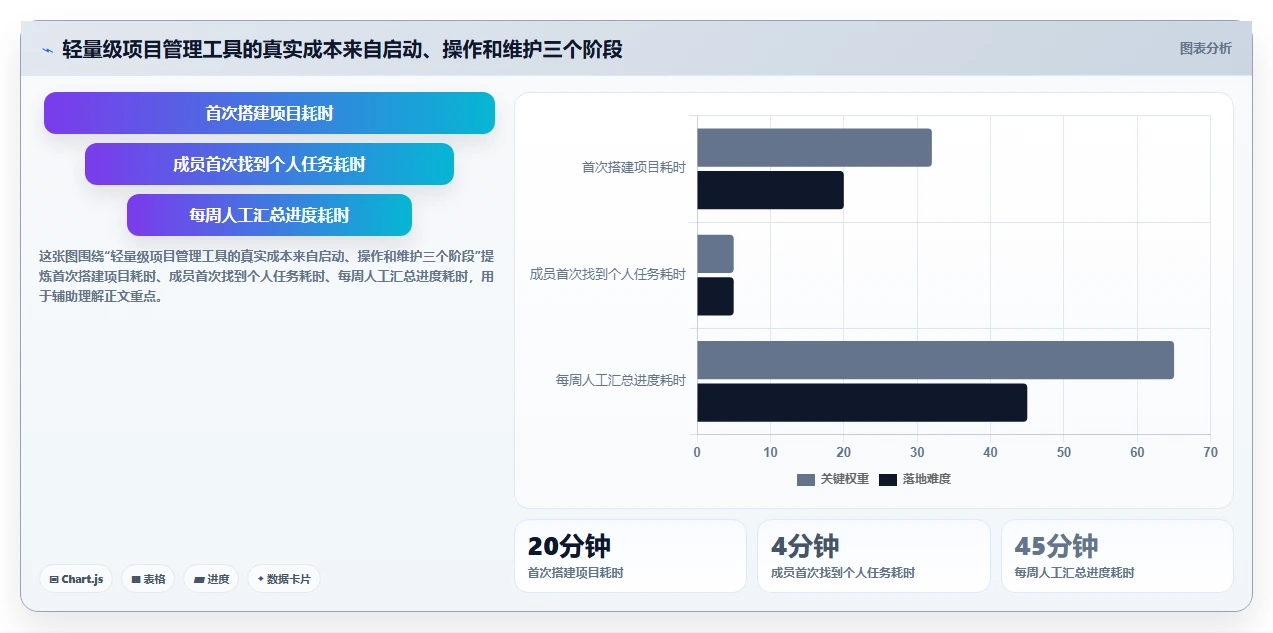Click the 关键权重 bar for 成员首次找到个人任务耗时
1273x633 pixels.
[715, 254]
